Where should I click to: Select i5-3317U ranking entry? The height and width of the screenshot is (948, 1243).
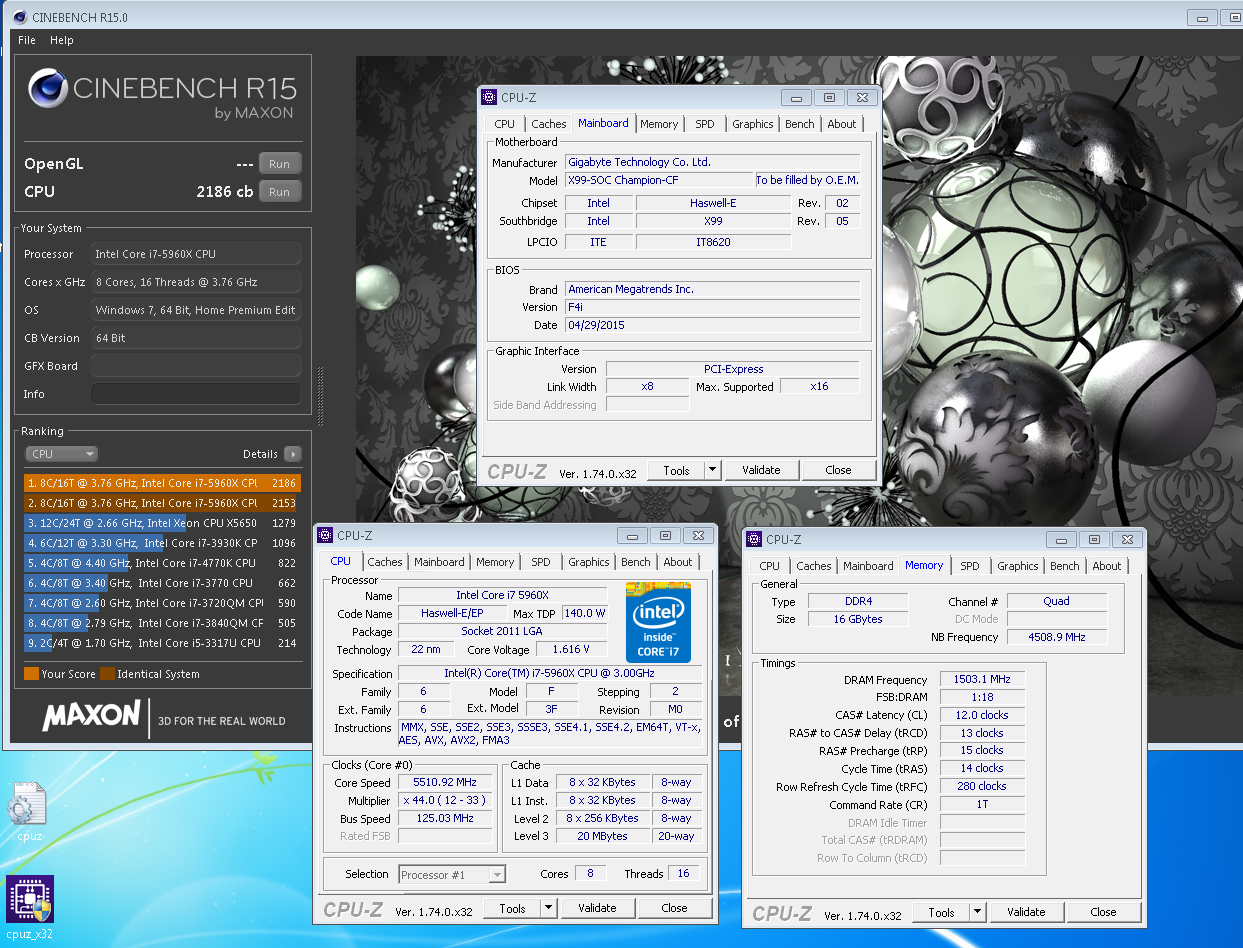point(162,643)
